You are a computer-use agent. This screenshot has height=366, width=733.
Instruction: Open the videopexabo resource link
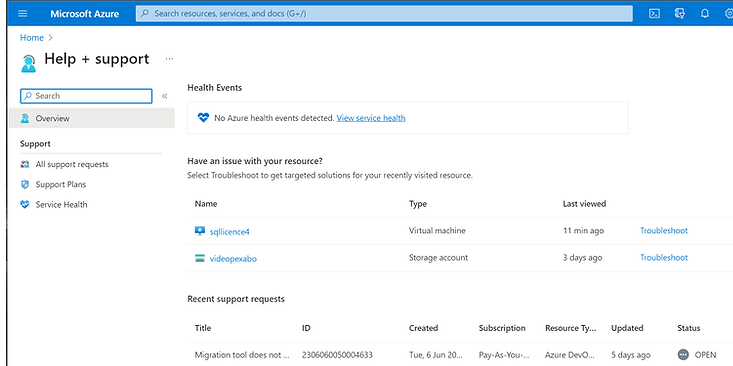pyautogui.click(x=233, y=258)
